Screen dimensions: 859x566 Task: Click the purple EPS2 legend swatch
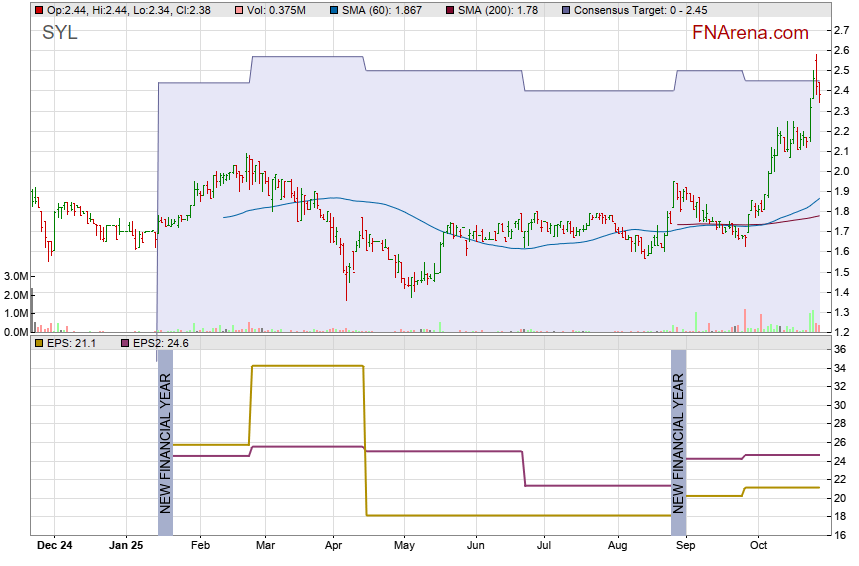click(x=124, y=343)
